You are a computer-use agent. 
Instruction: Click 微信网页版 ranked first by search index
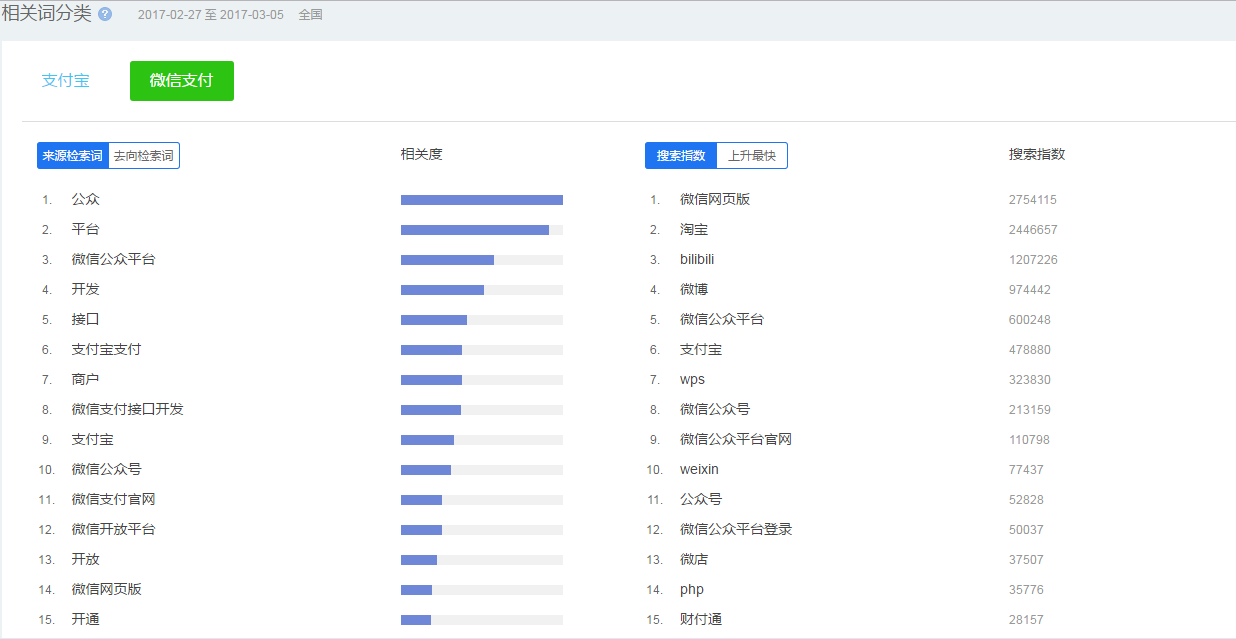(x=715, y=200)
